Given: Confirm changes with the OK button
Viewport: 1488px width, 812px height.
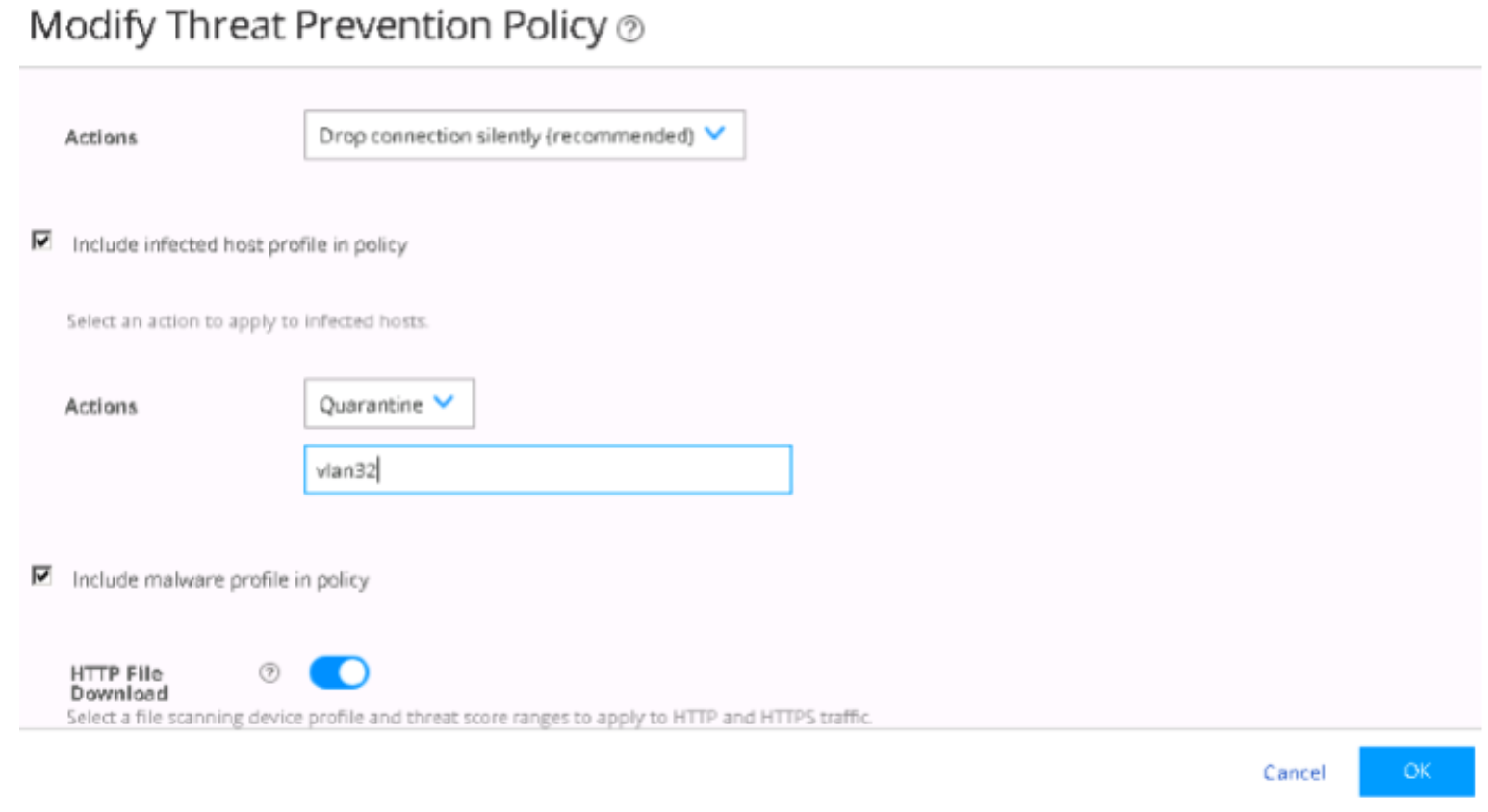Looking at the screenshot, I should (1416, 771).
